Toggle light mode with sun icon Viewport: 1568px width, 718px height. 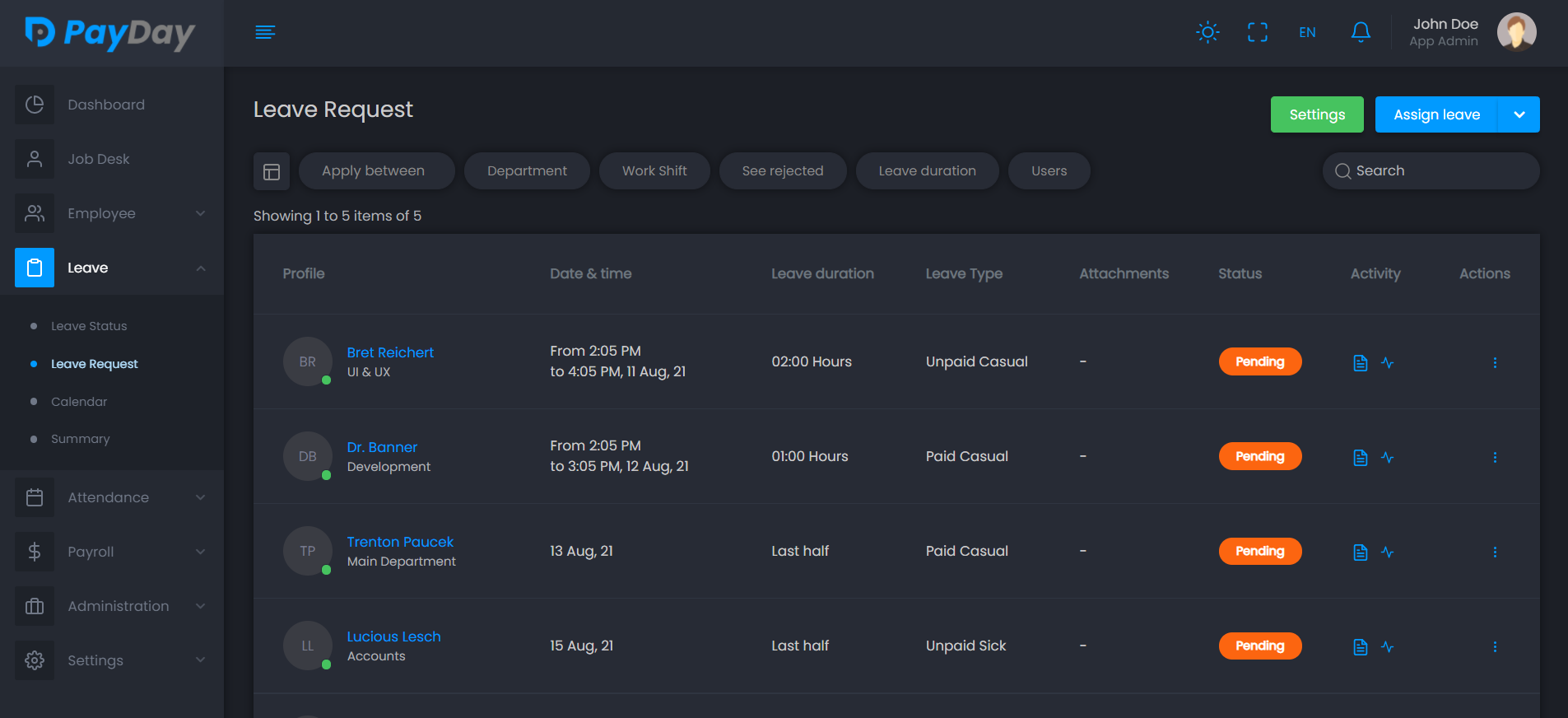pos(1207,32)
